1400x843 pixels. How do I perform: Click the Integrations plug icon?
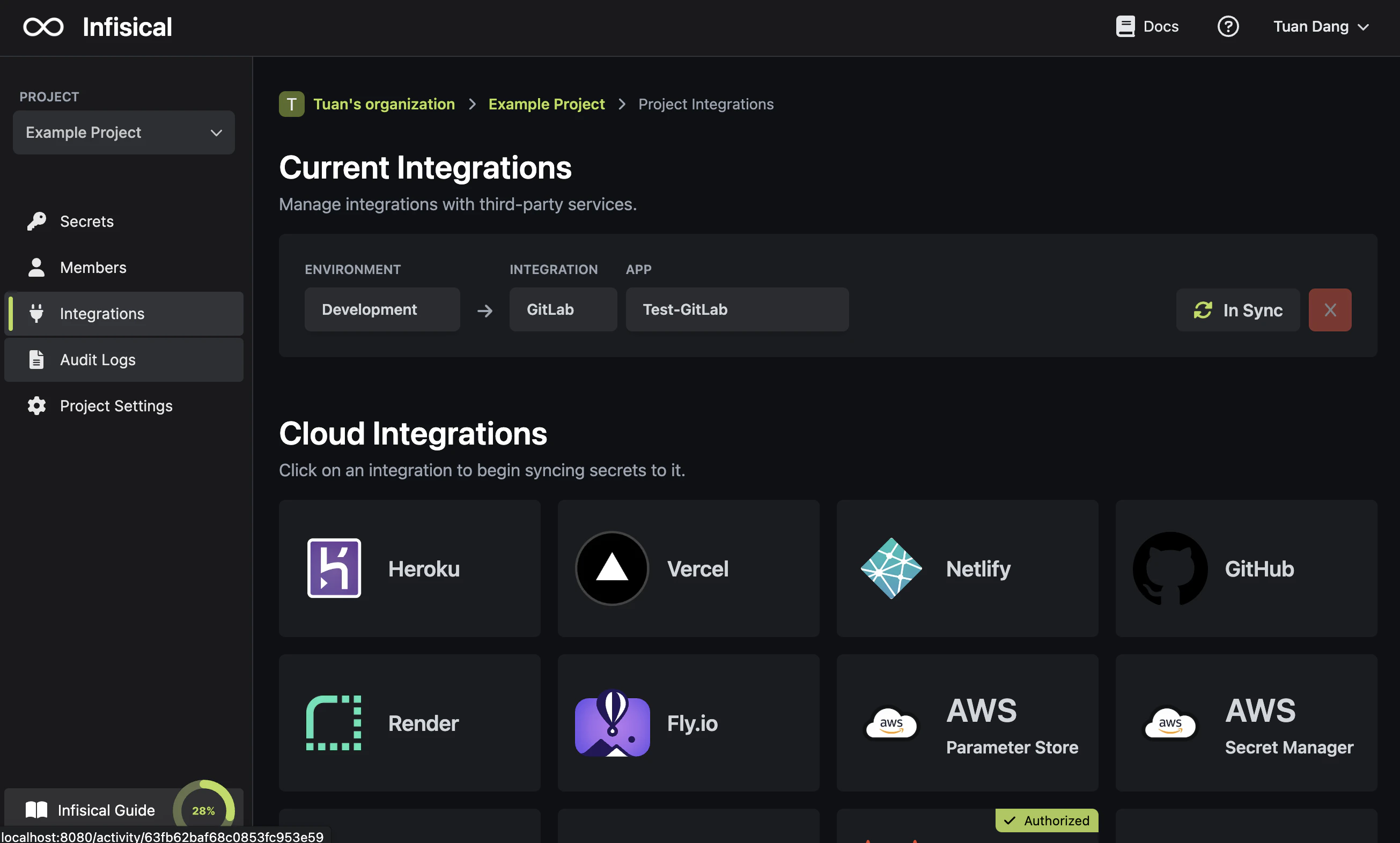coord(36,313)
